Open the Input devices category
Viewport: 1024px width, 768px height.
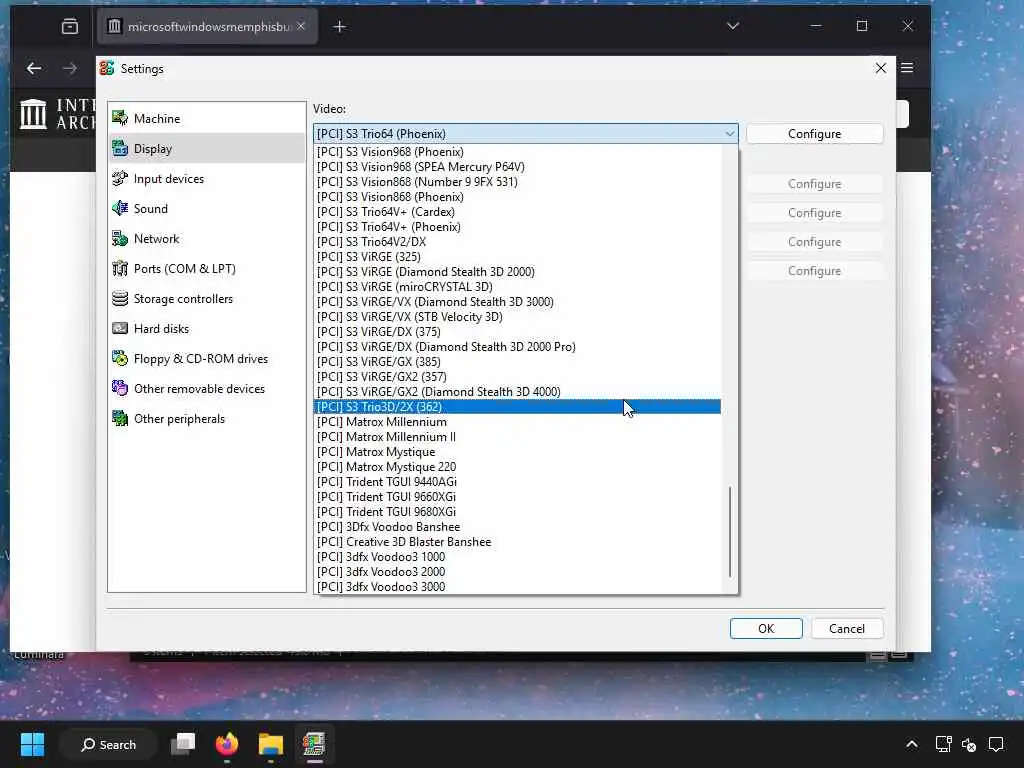pos(206,178)
